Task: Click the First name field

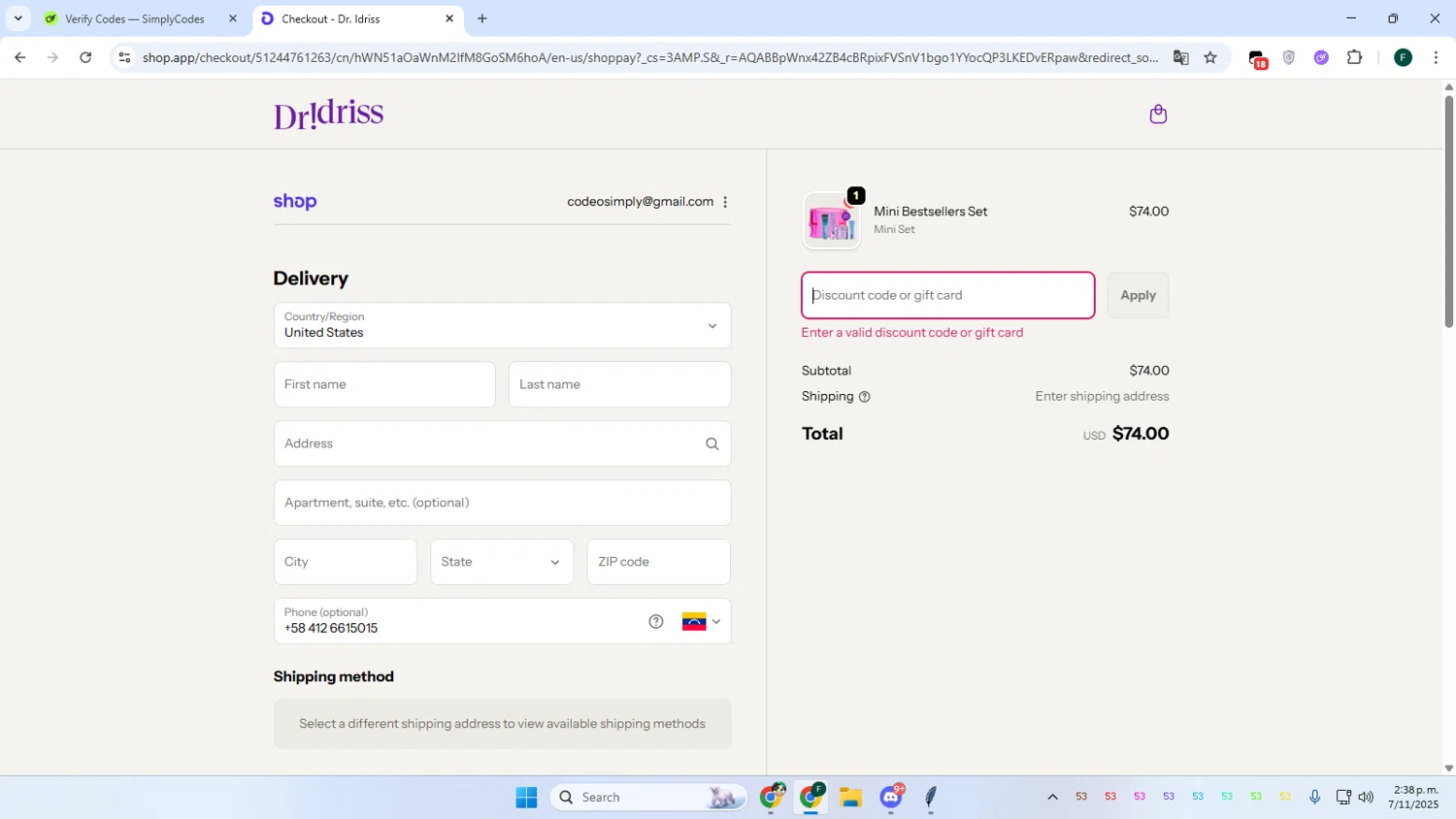Action: tap(384, 384)
